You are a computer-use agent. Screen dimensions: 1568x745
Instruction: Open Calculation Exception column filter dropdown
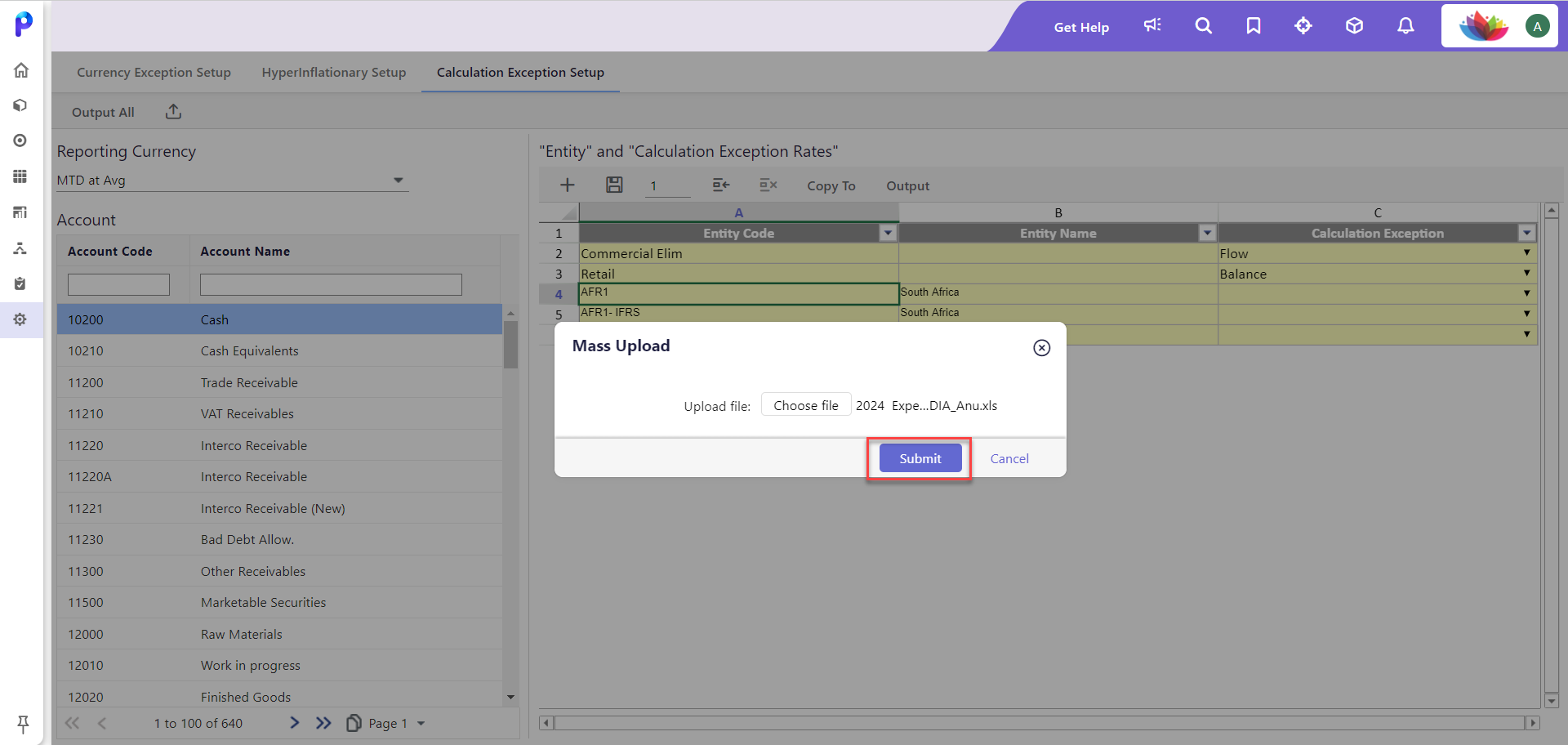pyautogui.click(x=1526, y=234)
